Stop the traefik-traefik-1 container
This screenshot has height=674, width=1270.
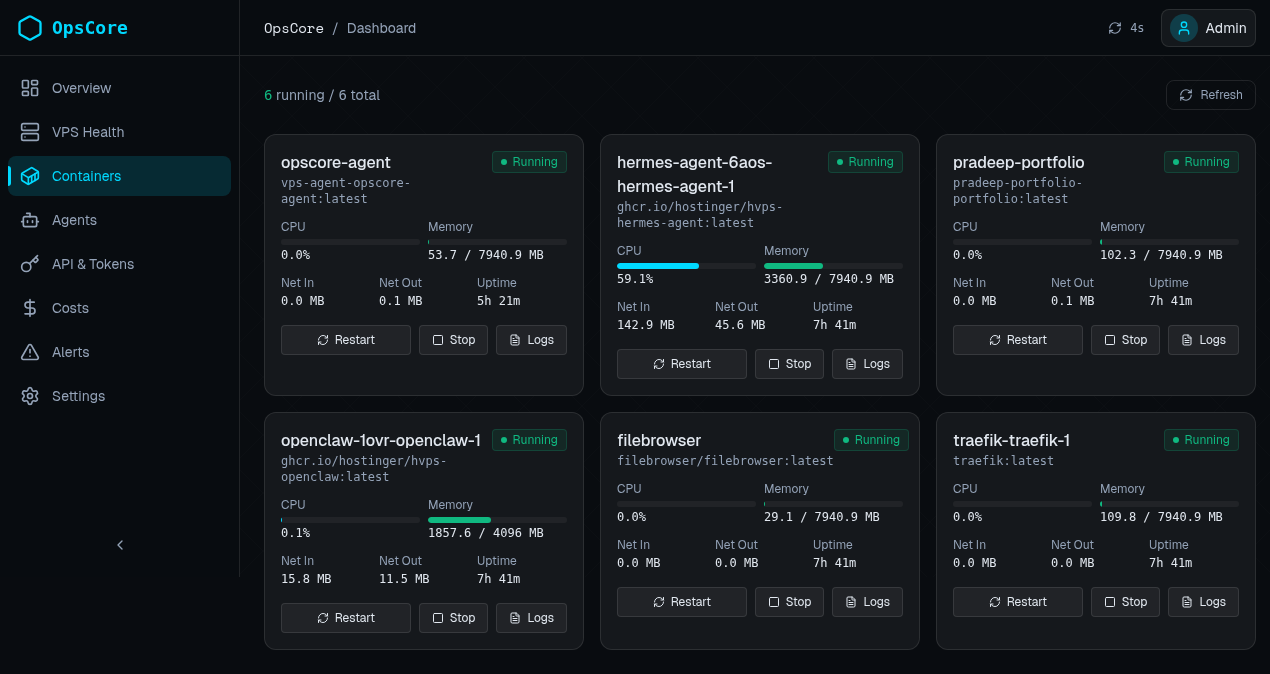click(x=1126, y=602)
